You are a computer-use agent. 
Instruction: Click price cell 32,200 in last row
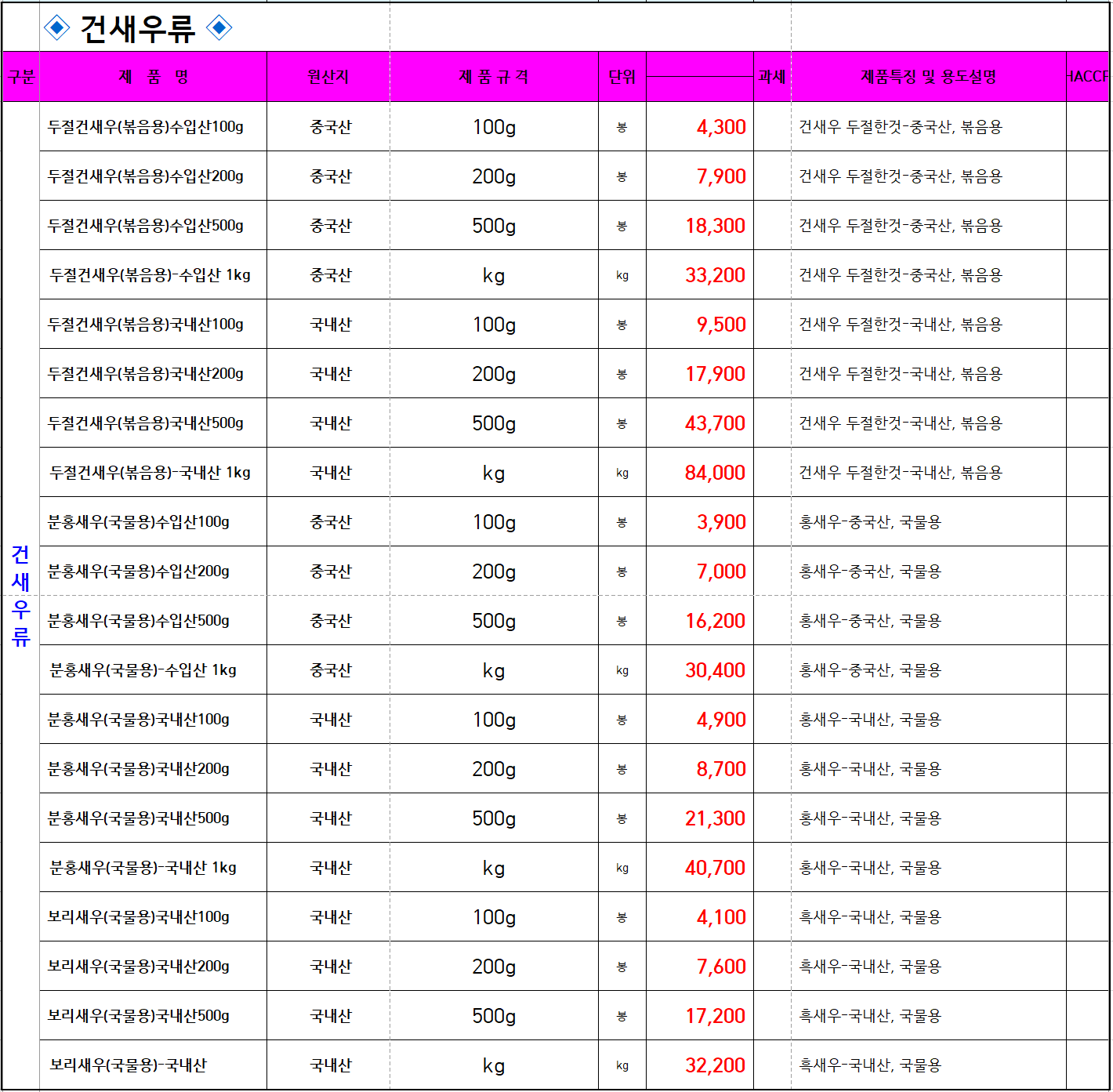(700, 1065)
